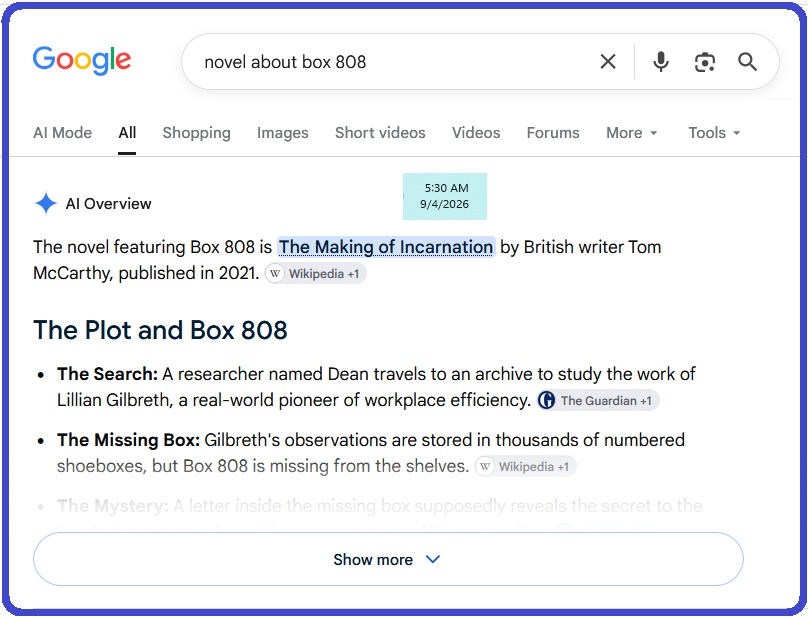Viewport: 808px width, 618px height.
Task: Focus the search box with query text
Action: (392, 62)
